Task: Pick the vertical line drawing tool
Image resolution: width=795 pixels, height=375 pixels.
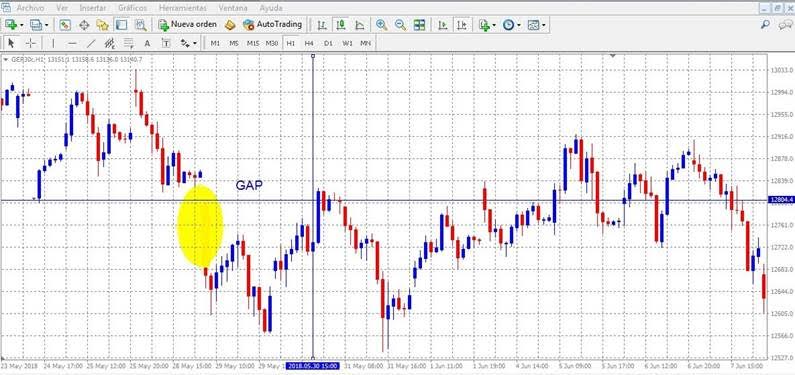Action: click(53, 43)
